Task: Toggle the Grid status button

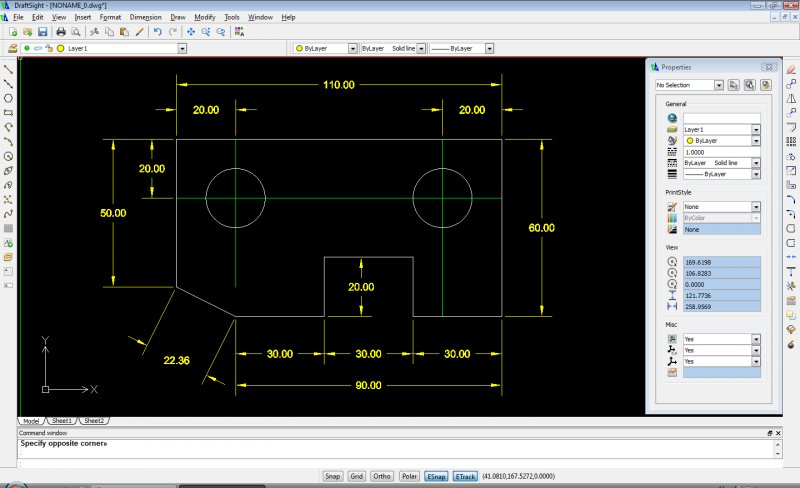Action: click(x=357, y=476)
